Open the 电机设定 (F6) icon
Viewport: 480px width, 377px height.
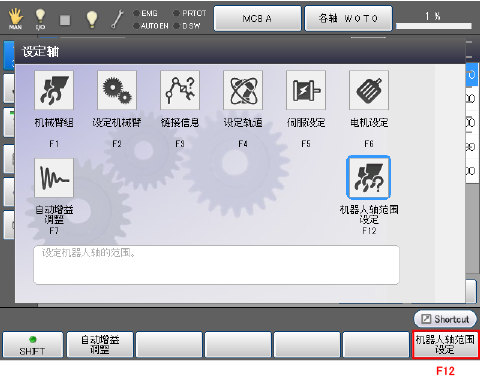click(369, 90)
